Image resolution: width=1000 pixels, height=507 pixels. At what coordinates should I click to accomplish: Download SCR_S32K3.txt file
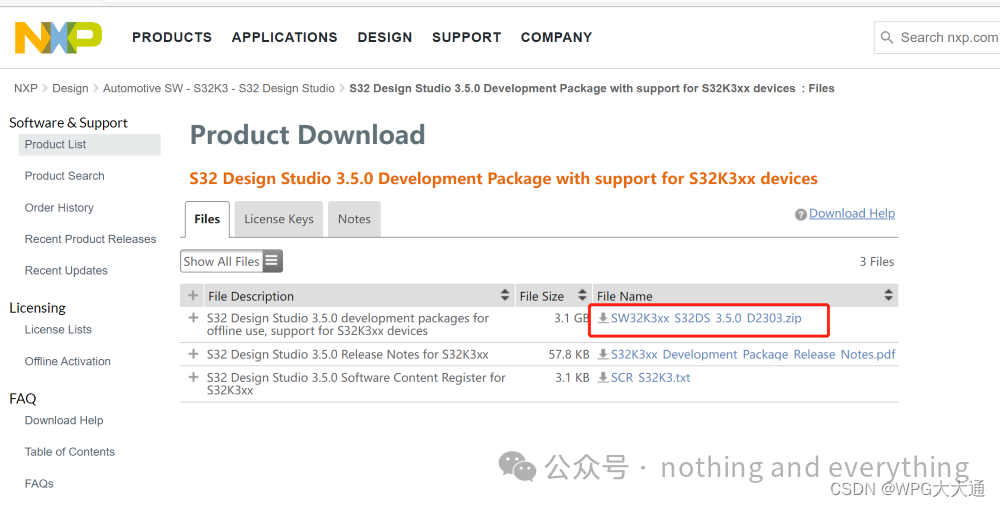pyautogui.click(x=651, y=378)
